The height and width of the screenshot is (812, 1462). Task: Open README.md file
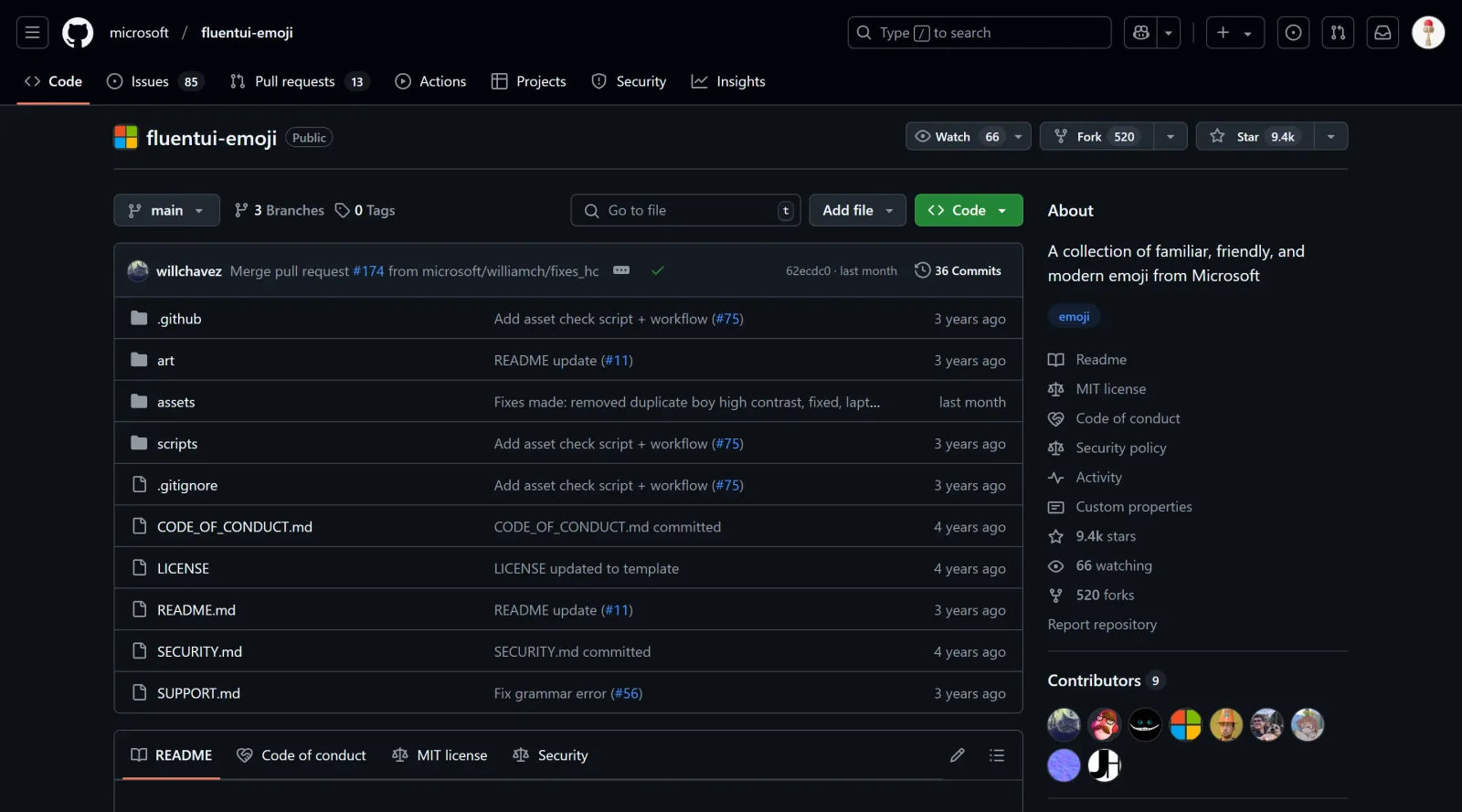click(x=196, y=610)
